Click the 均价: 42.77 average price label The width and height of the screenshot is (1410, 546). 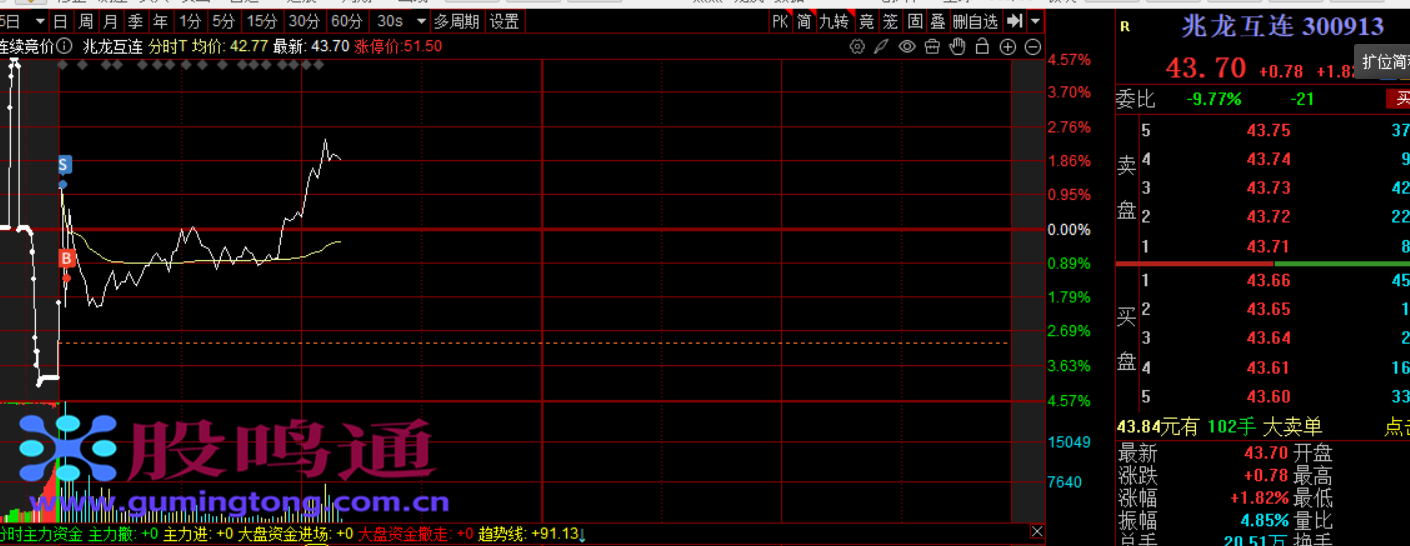pos(230,46)
